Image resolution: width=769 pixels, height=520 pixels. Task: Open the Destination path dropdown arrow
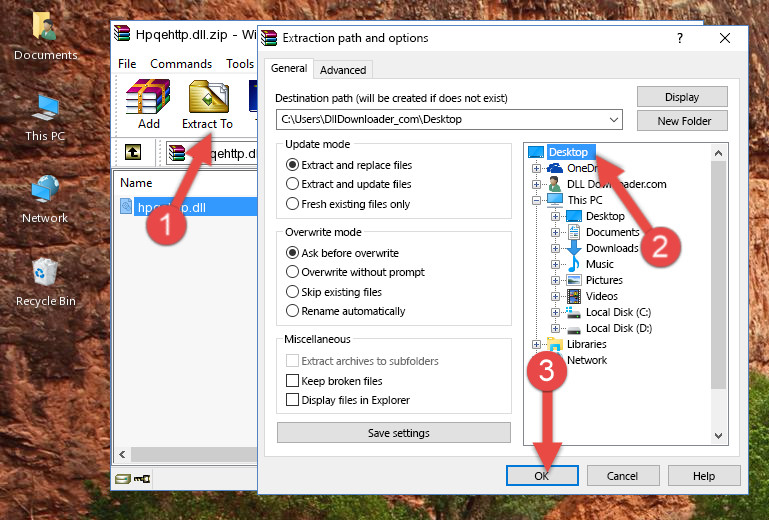[614, 119]
